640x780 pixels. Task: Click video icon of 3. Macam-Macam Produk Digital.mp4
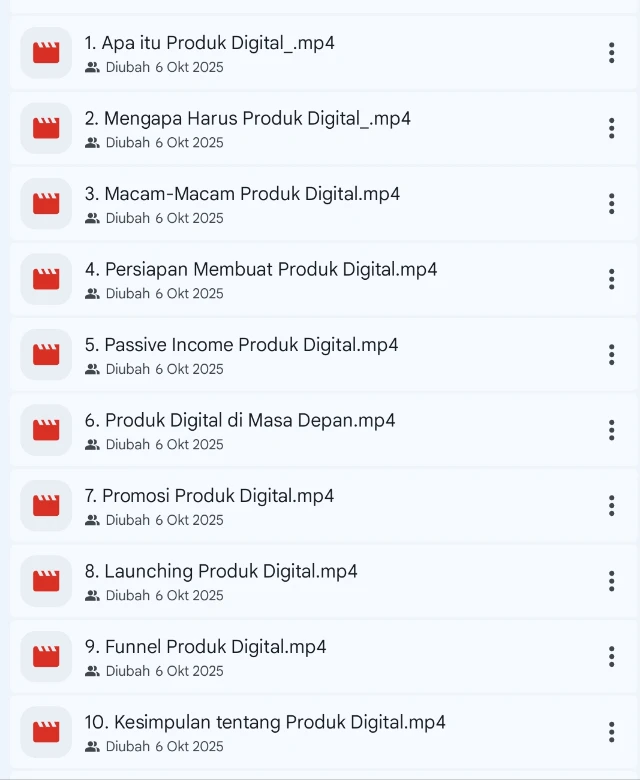(x=46, y=204)
